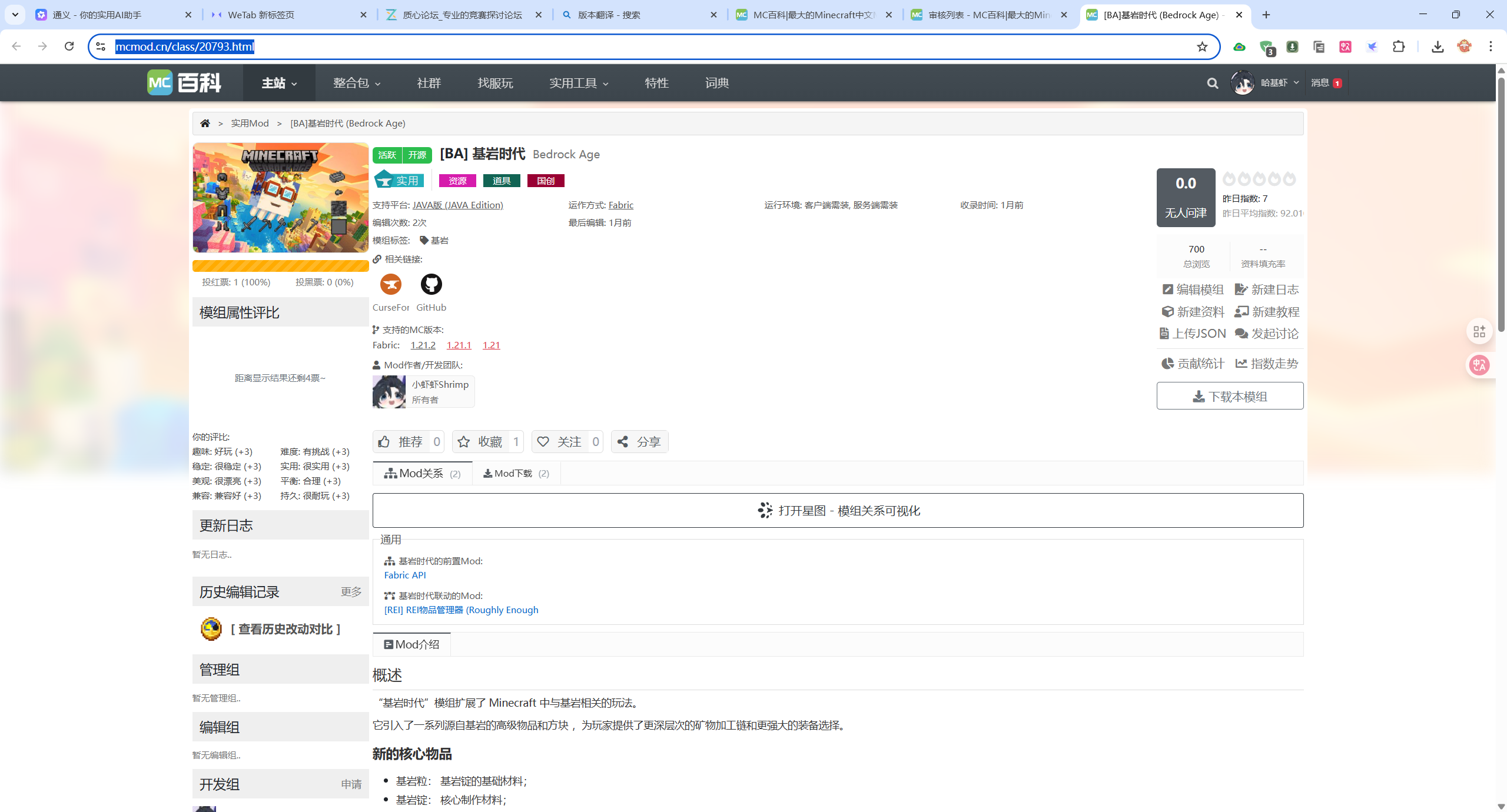Click 更多 in 历史编辑记录

click(351, 591)
